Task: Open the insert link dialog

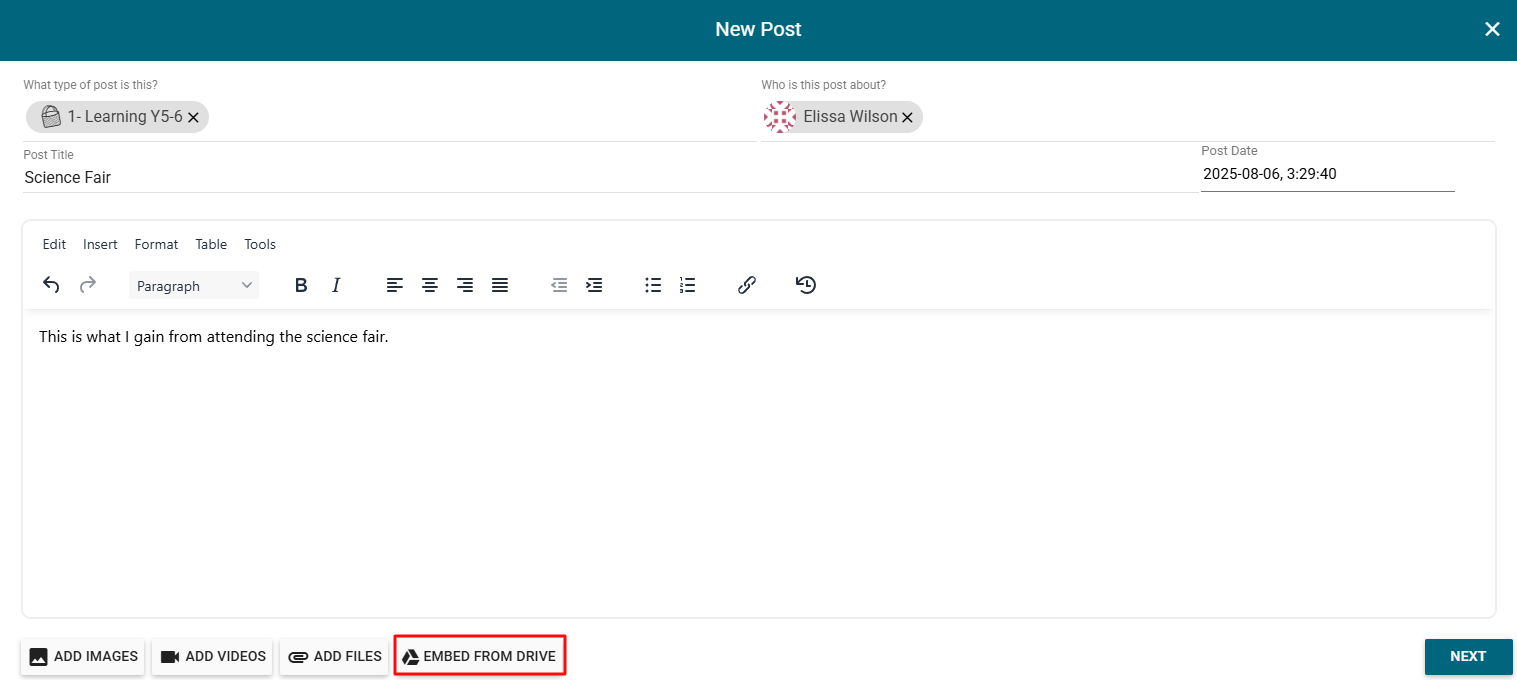Action: pyautogui.click(x=746, y=285)
